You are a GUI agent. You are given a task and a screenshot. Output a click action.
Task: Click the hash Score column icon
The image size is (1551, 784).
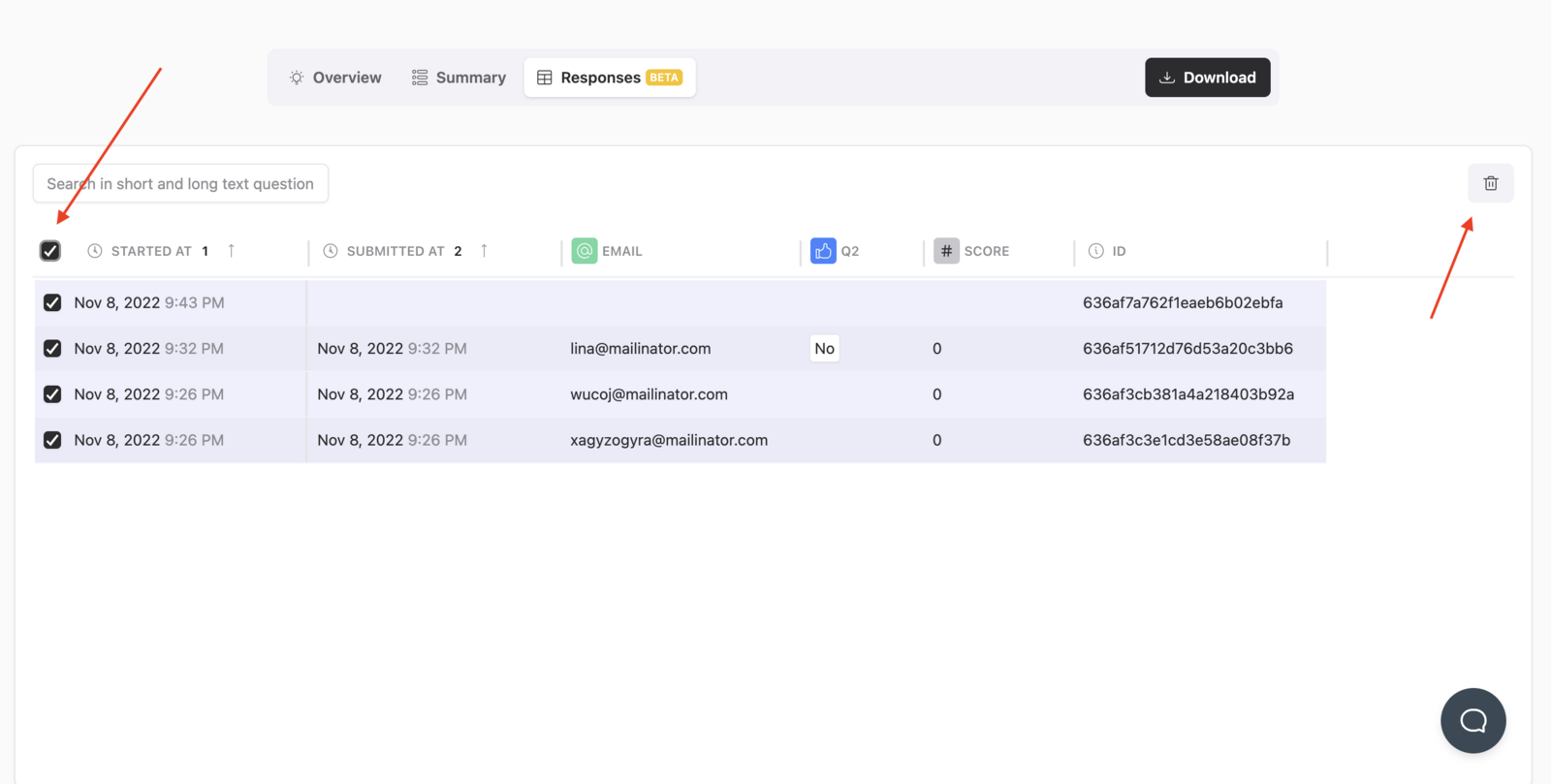946,251
